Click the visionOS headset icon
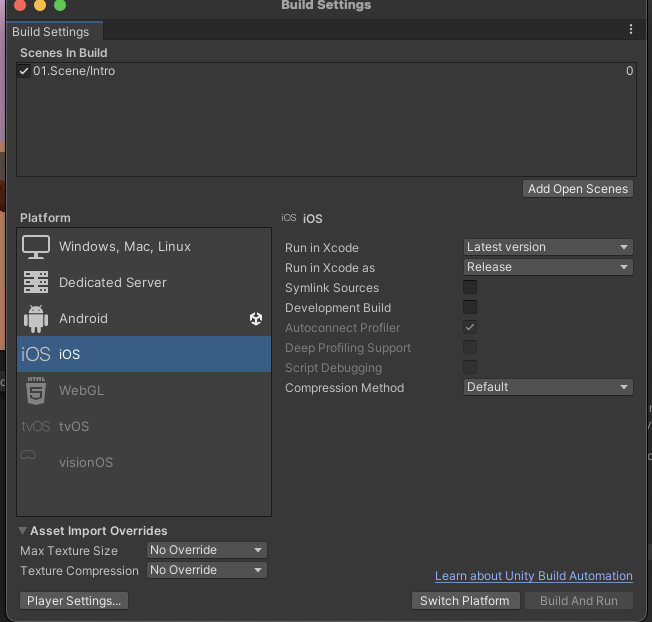 point(28,455)
